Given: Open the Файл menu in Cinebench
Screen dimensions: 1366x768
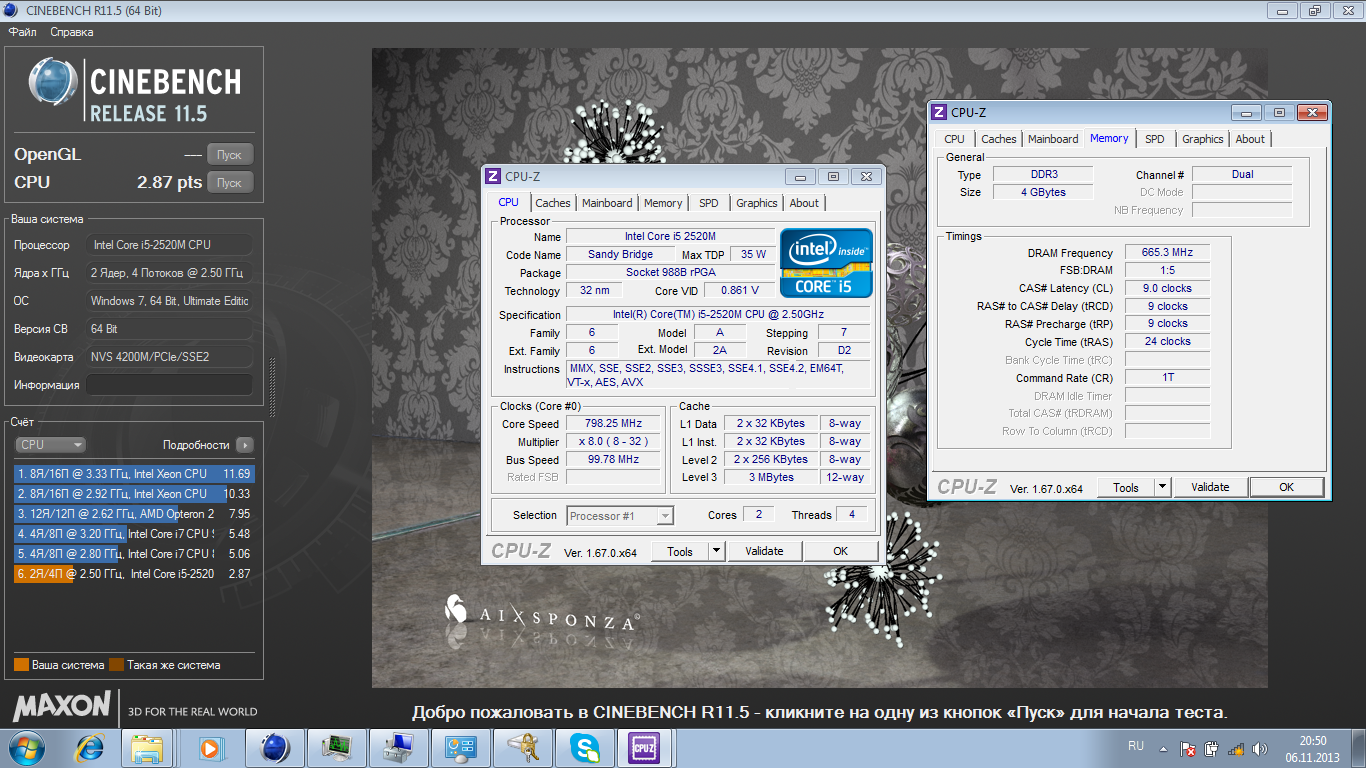Looking at the screenshot, I should click(22, 32).
